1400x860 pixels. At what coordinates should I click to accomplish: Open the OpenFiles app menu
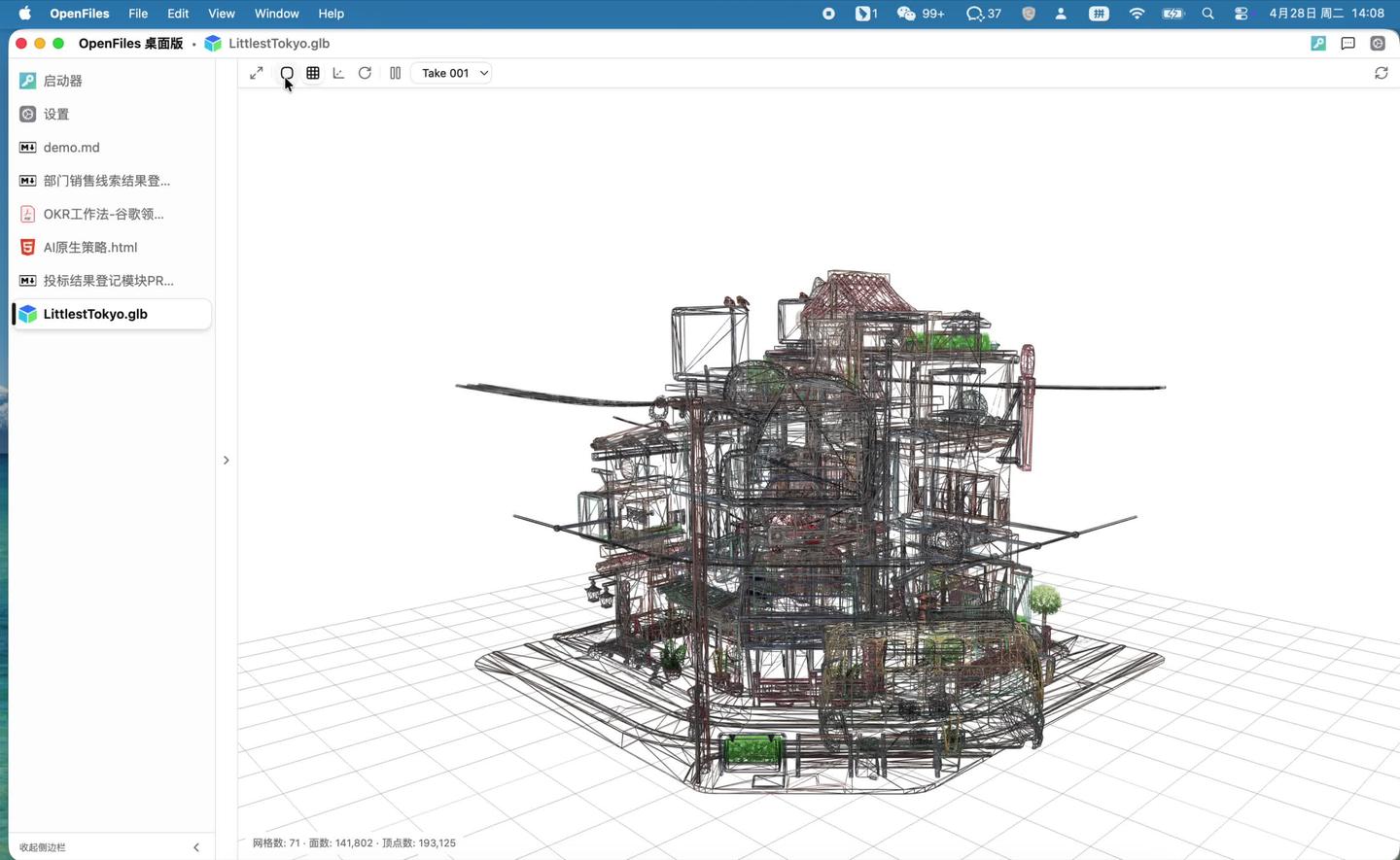pos(80,14)
